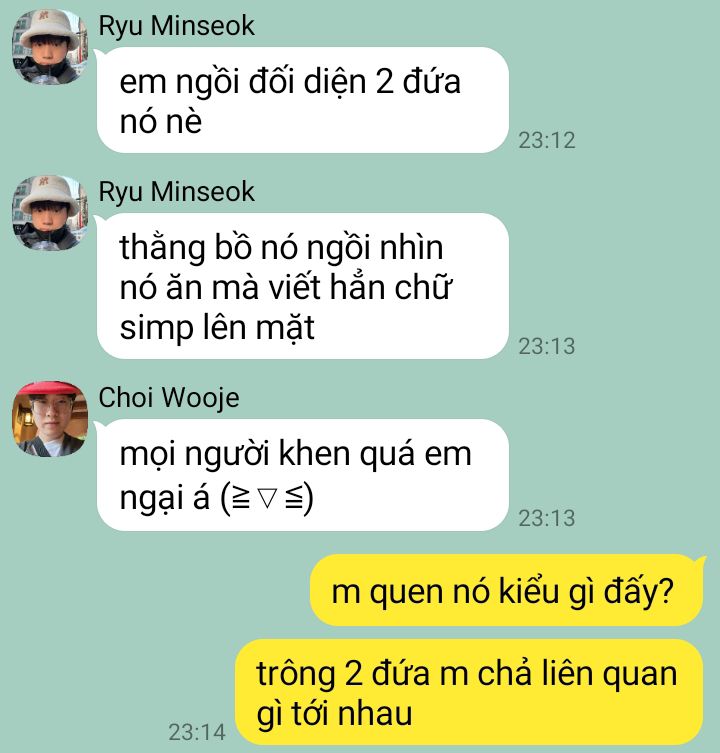Select the bubble "em ngồi đối diện 2 đứa nó nè"
The width and height of the screenshot is (720, 753).
303,100
